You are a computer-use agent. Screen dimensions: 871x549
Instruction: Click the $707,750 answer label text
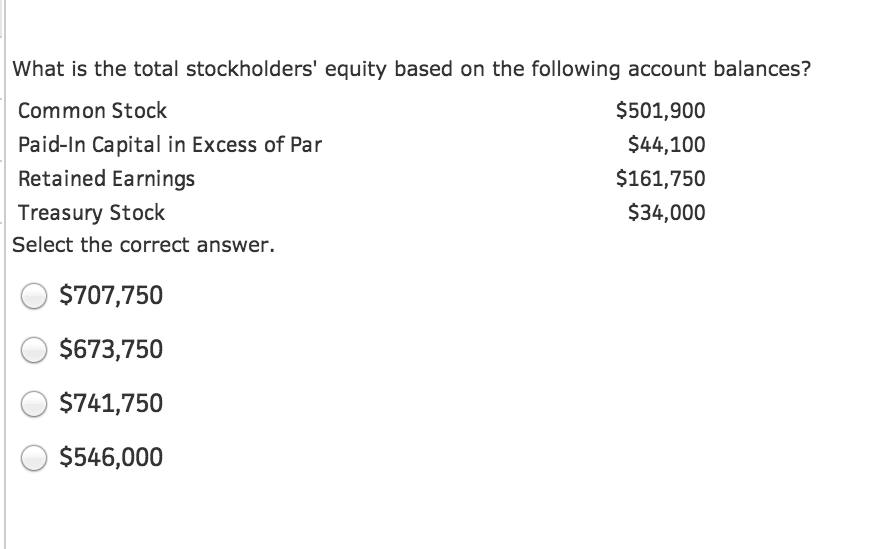(x=111, y=296)
